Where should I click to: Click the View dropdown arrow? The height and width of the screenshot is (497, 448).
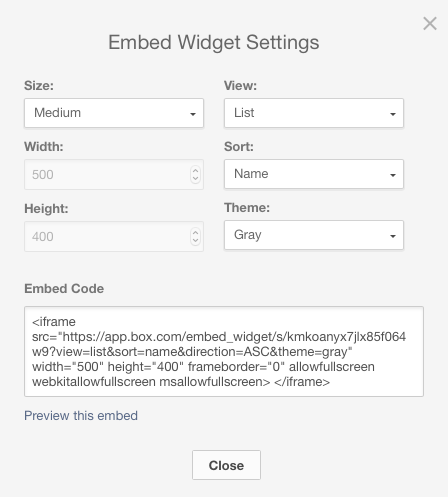click(x=393, y=114)
